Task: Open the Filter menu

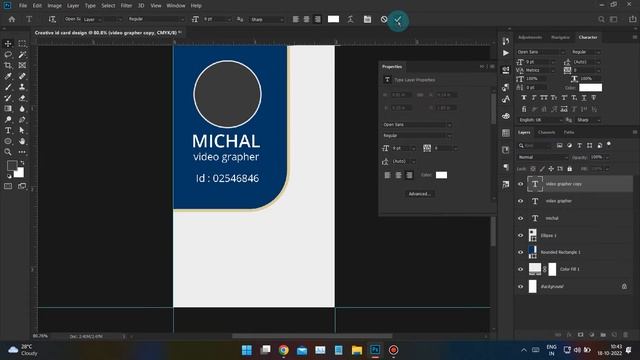Action: [x=126, y=6]
